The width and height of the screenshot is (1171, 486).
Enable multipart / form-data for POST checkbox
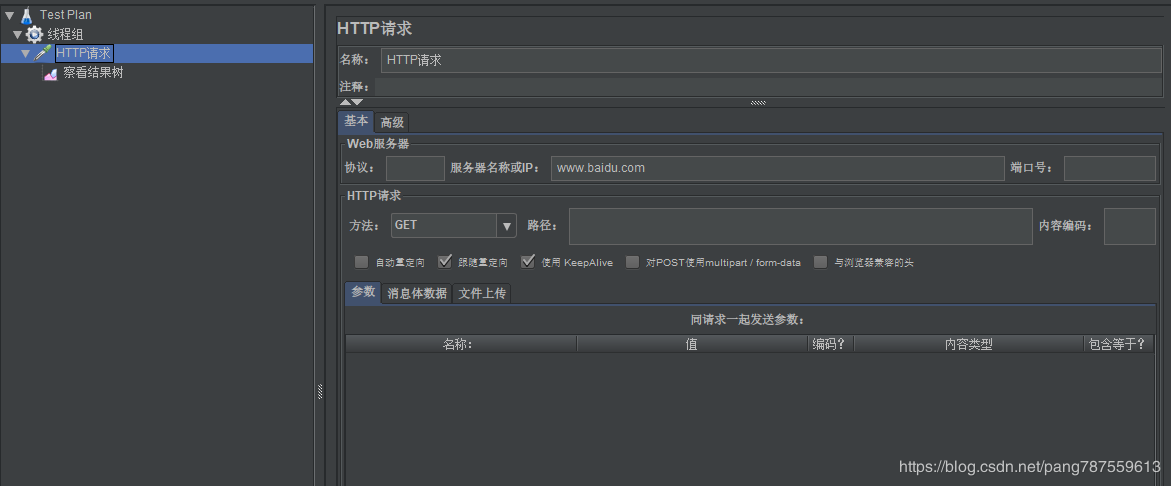point(633,262)
